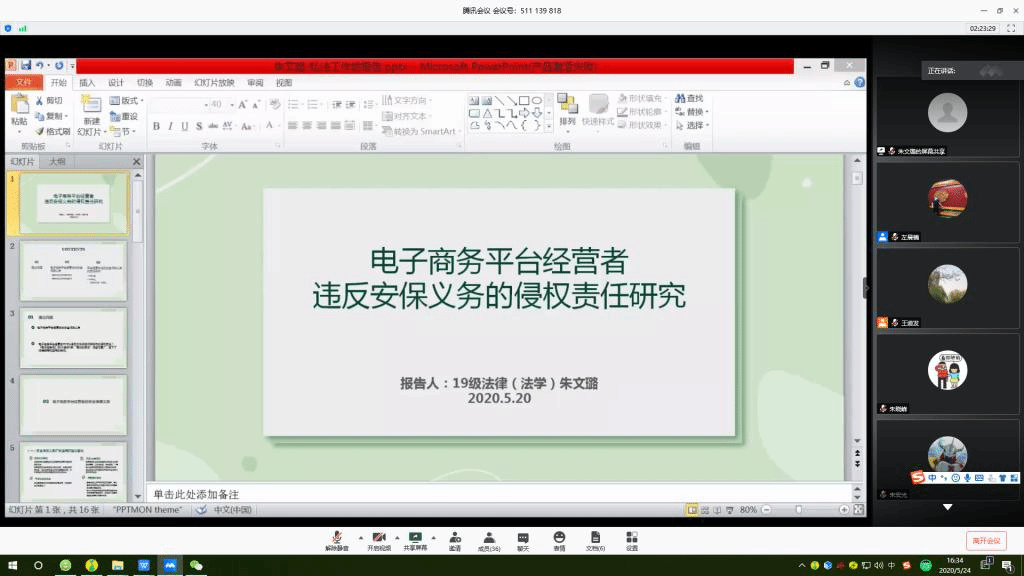This screenshot has width=1024, height=576.
Task: Click the Share Screen icon
Action: pyautogui.click(x=415, y=538)
